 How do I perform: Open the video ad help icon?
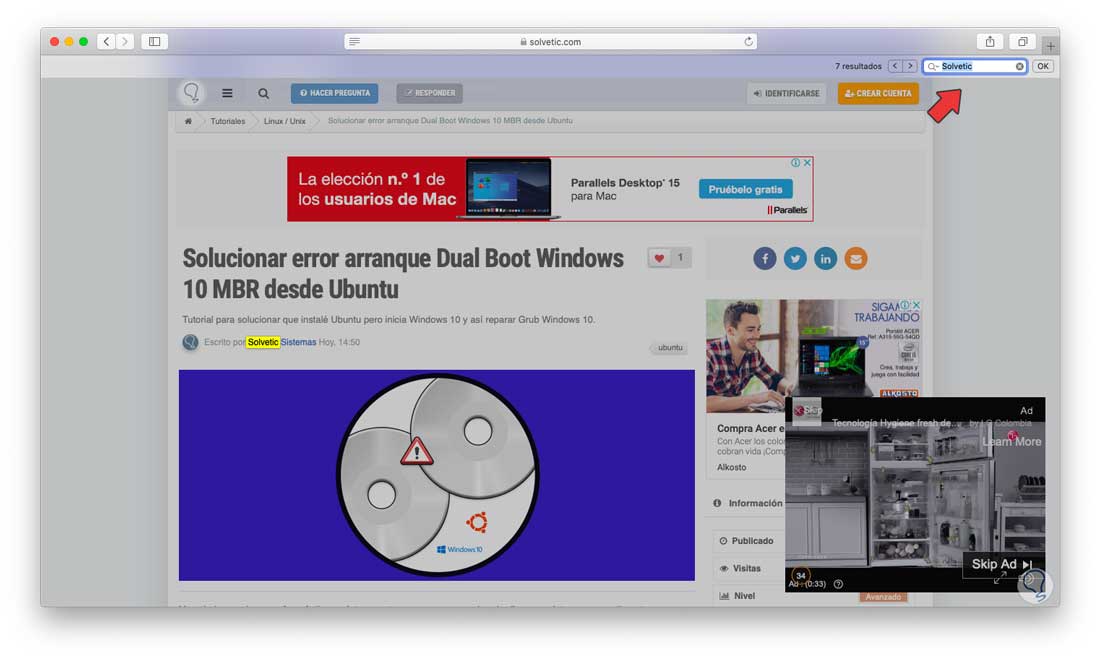[838, 584]
